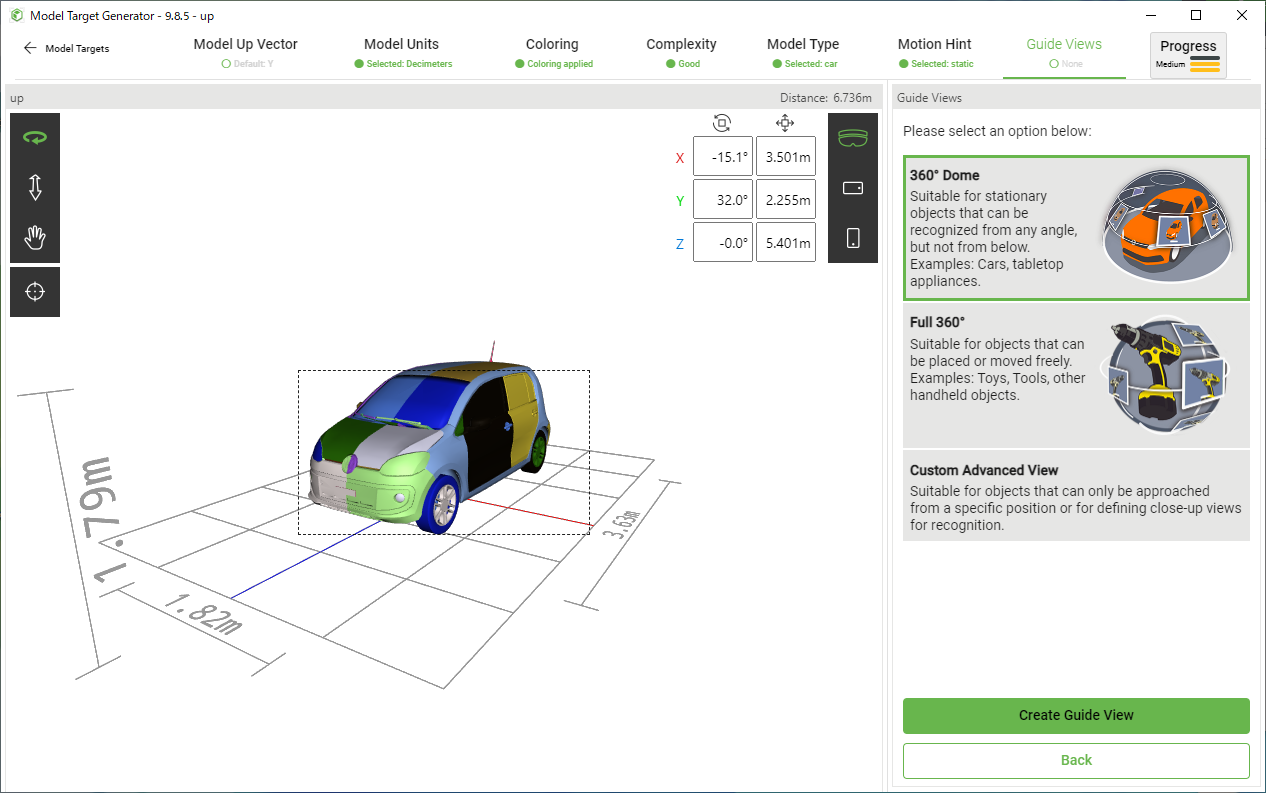Switch to landscape tablet preview icon

tap(853, 188)
